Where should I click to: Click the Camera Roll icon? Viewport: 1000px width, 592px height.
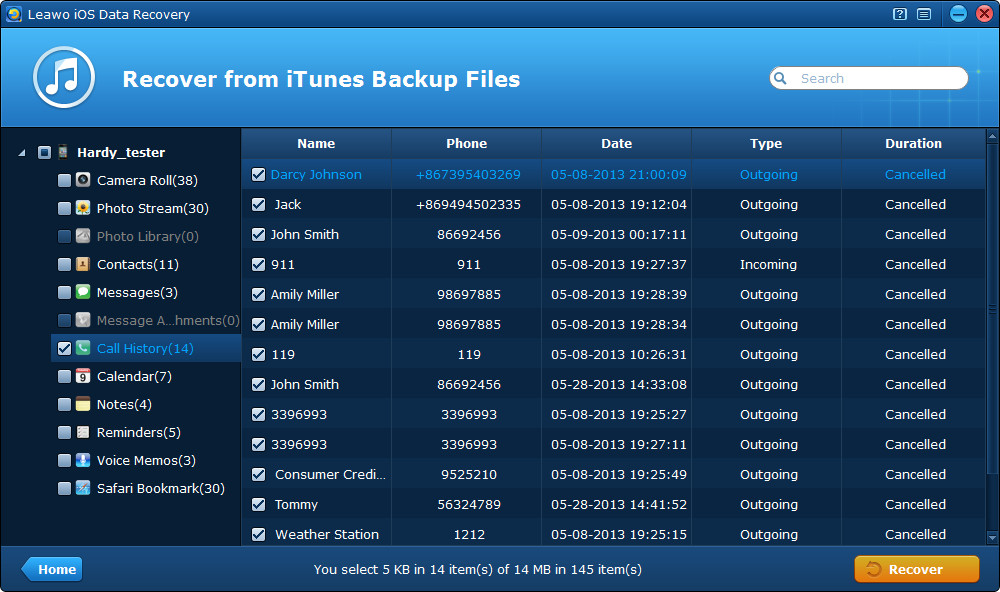coord(83,180)
